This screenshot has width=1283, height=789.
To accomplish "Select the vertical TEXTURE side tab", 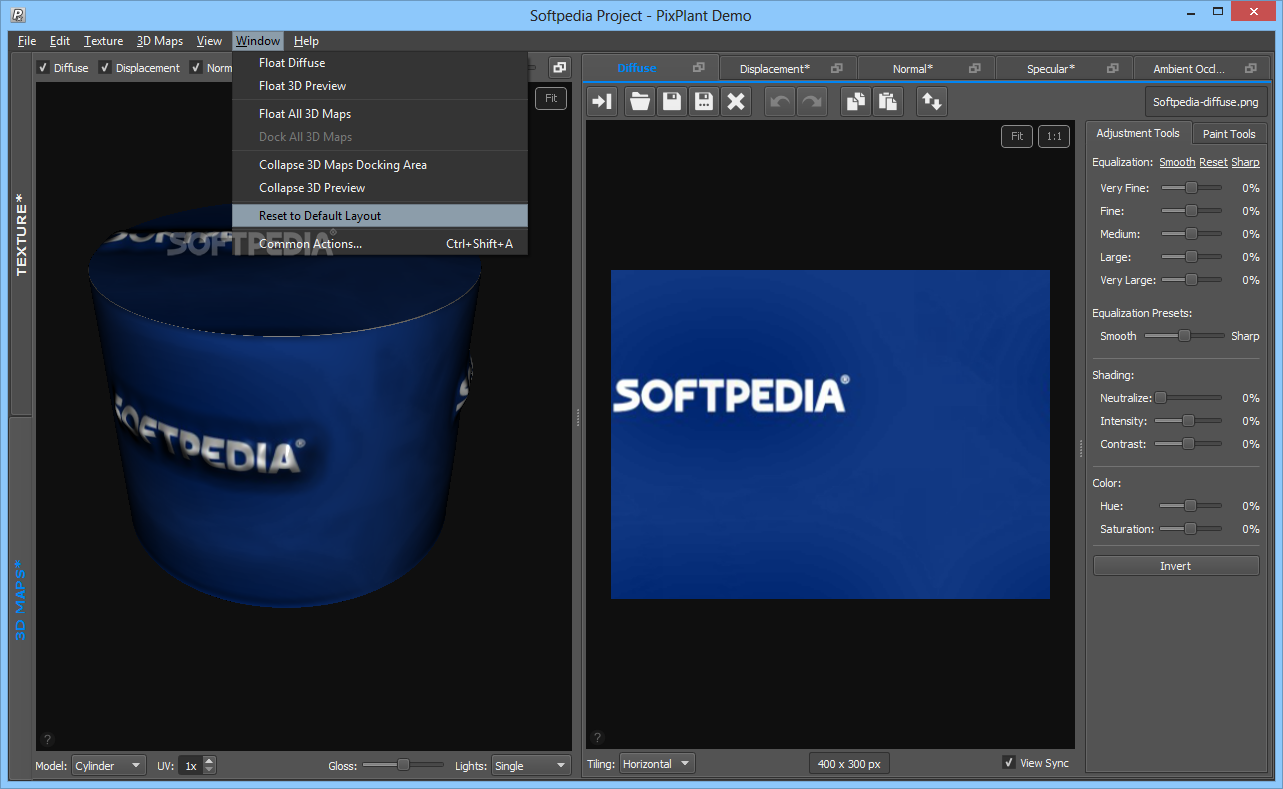I will [x=20, y=235].
